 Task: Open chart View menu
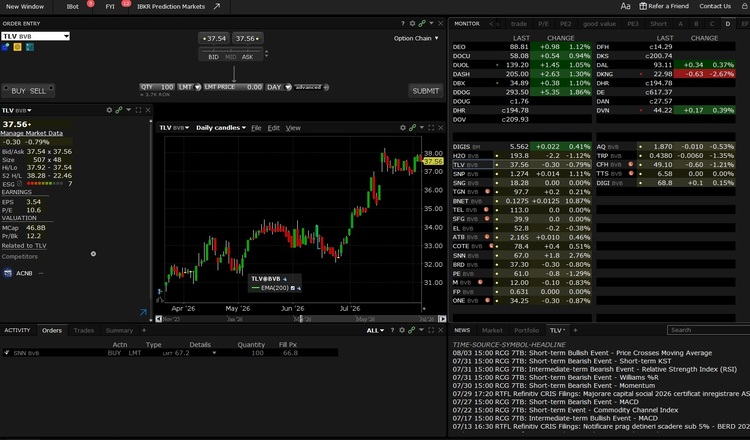[293, 128]
